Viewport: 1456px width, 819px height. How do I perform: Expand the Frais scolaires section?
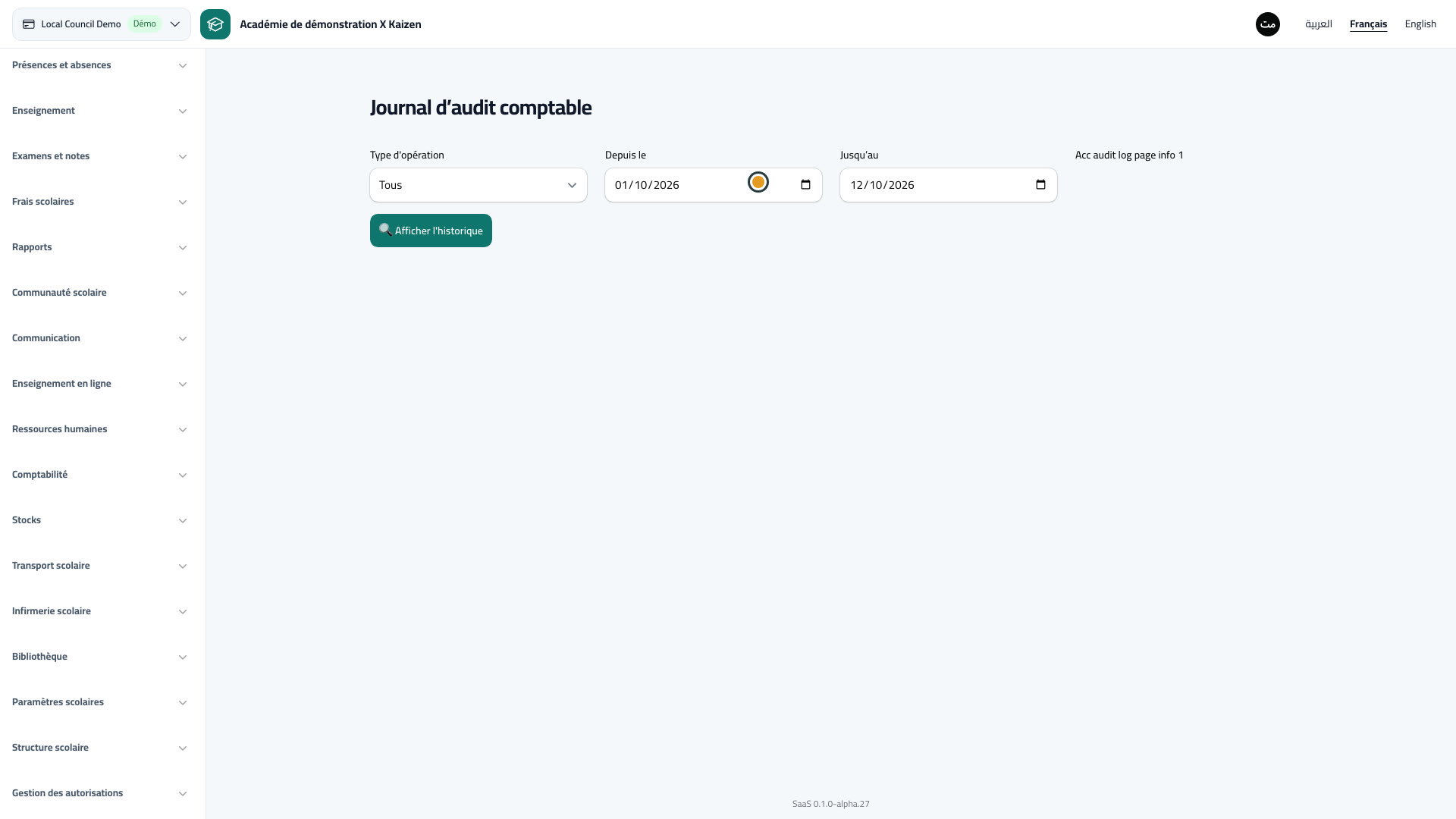click(x=99, y=202)
